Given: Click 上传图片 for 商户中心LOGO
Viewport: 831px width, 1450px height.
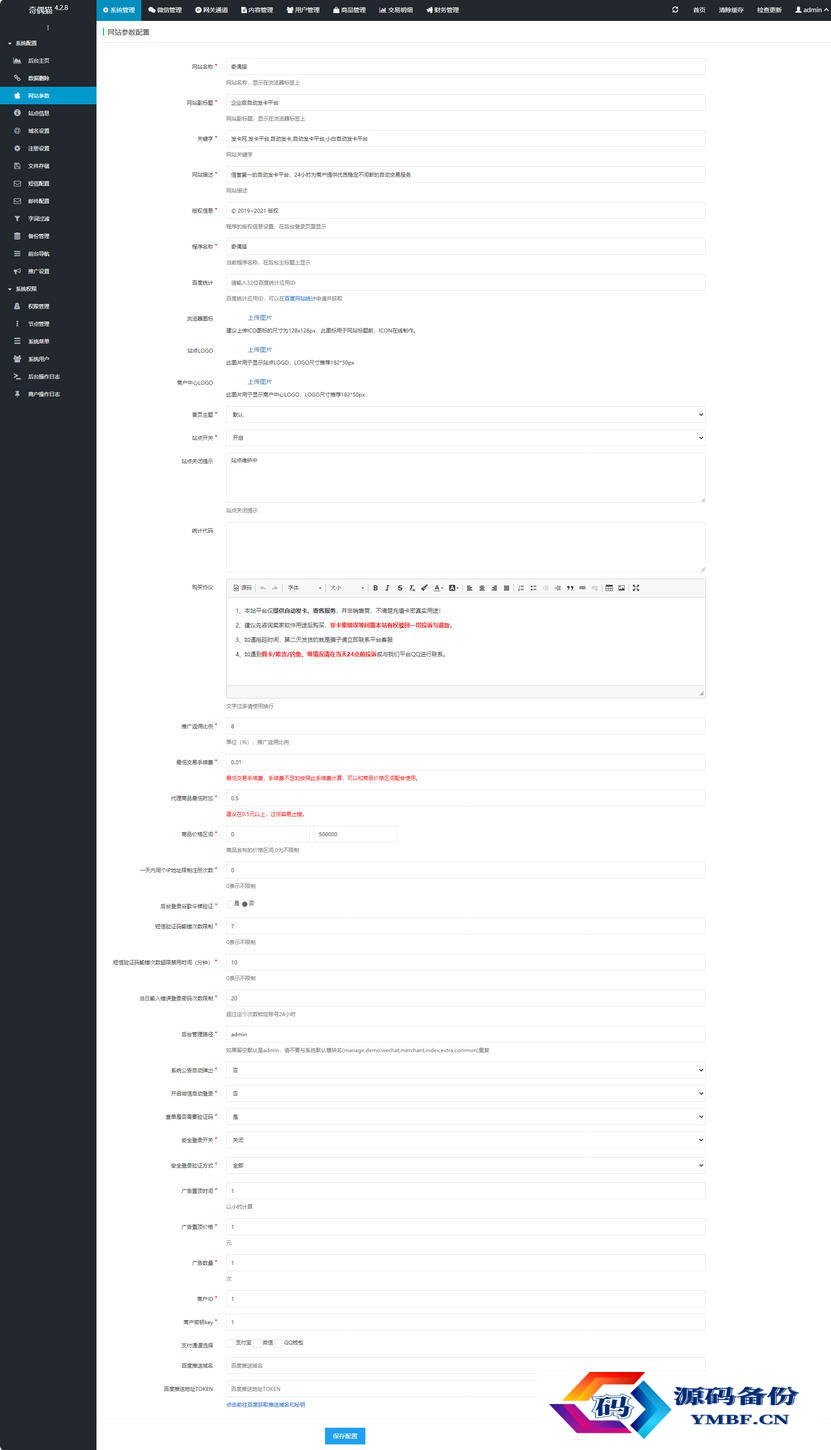Looking at the screenshot, I should pos(260,382).
